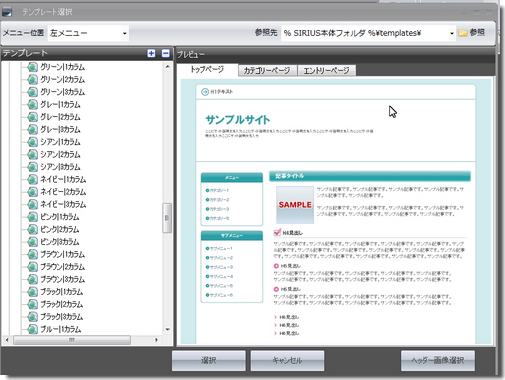Click the icon beside ブラウン|2カラム
Image resolution: width=505 pixels, height=380 pixels.
tap(32, 267)
